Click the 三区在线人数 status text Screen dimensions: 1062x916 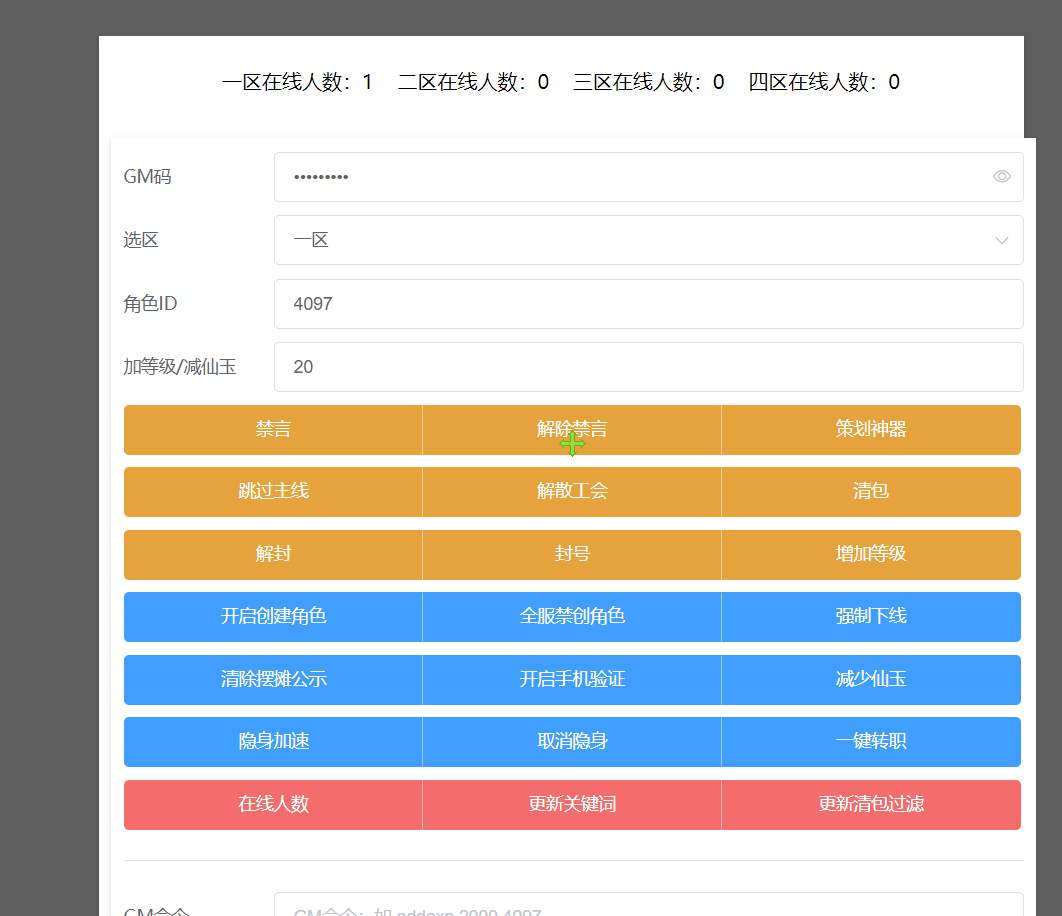point(649,82)
